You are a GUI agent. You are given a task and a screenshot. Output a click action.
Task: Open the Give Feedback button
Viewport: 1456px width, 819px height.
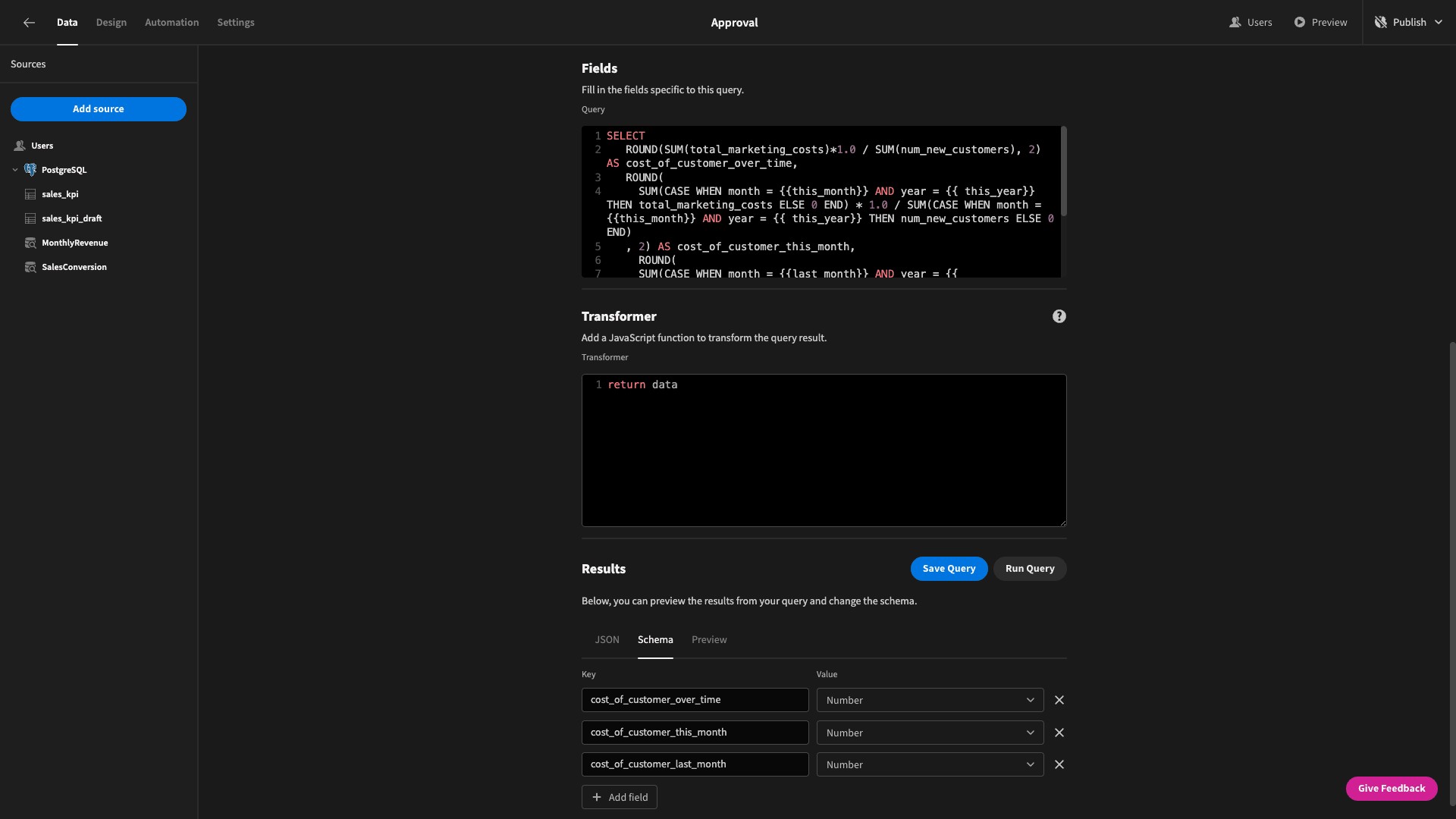tap(1392, 789)
